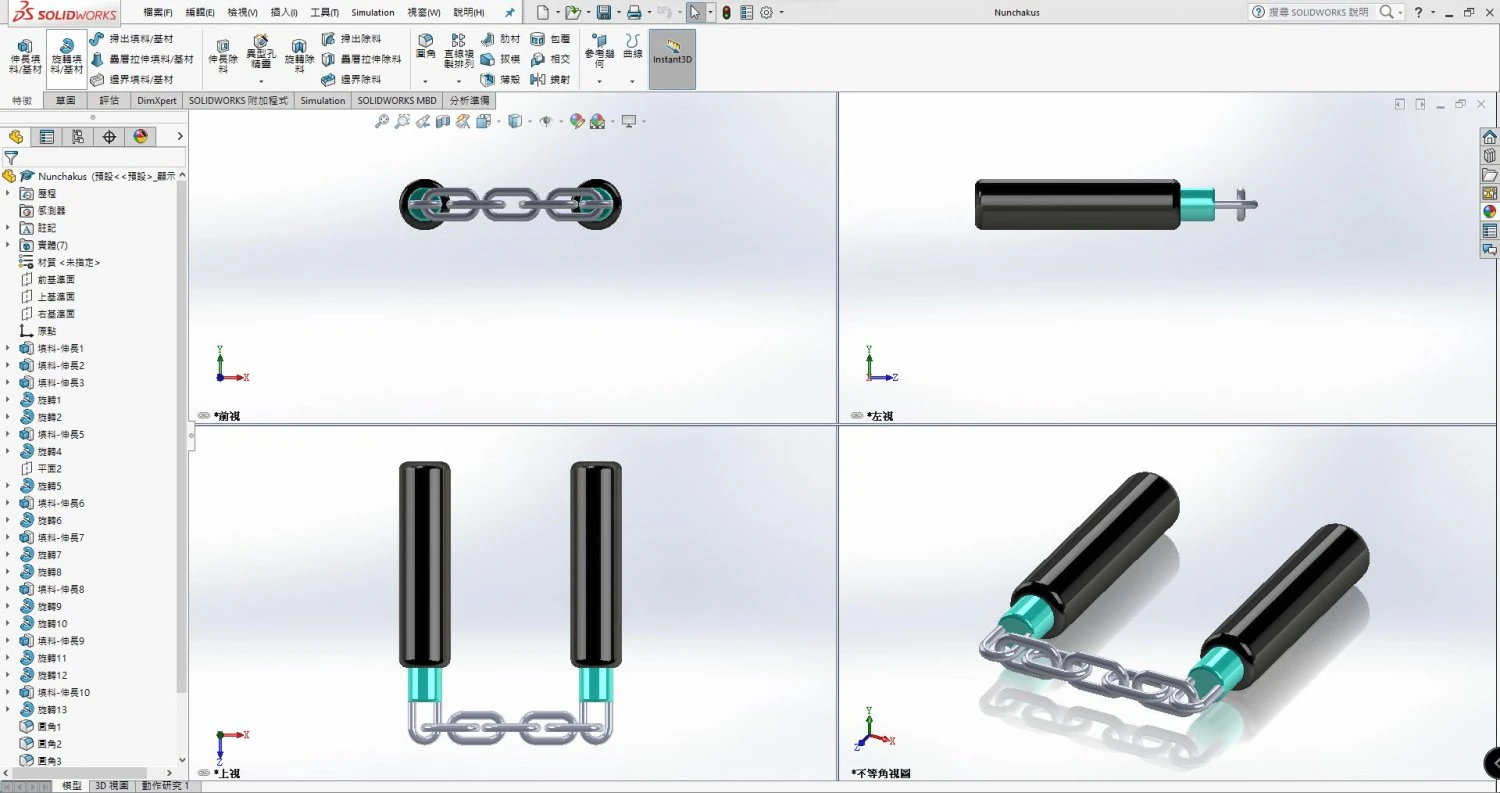1500x793 pixels.
Task: Toggle the Instant3D button
Action: click(x=672, y=58)
